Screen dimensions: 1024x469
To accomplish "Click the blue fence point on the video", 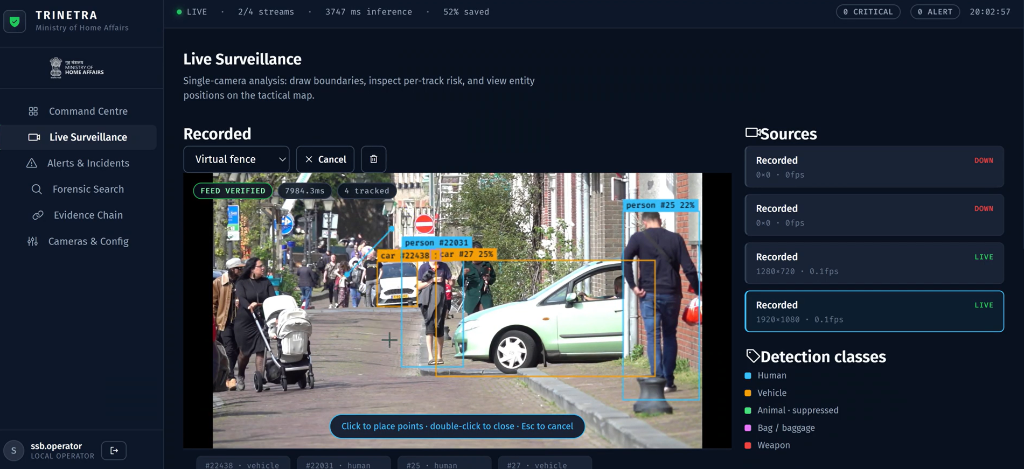I will [x=392, y=229].
